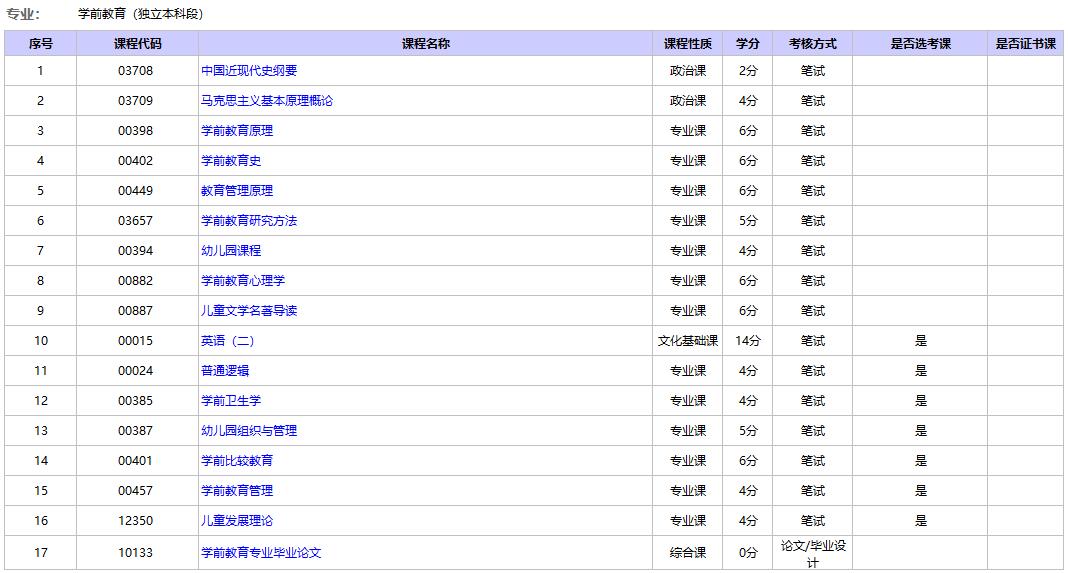Open the 学前教育心理学 course link
Image resolution: width=1068 pixels, height=573 pixels.
click(x=242, y=281)
